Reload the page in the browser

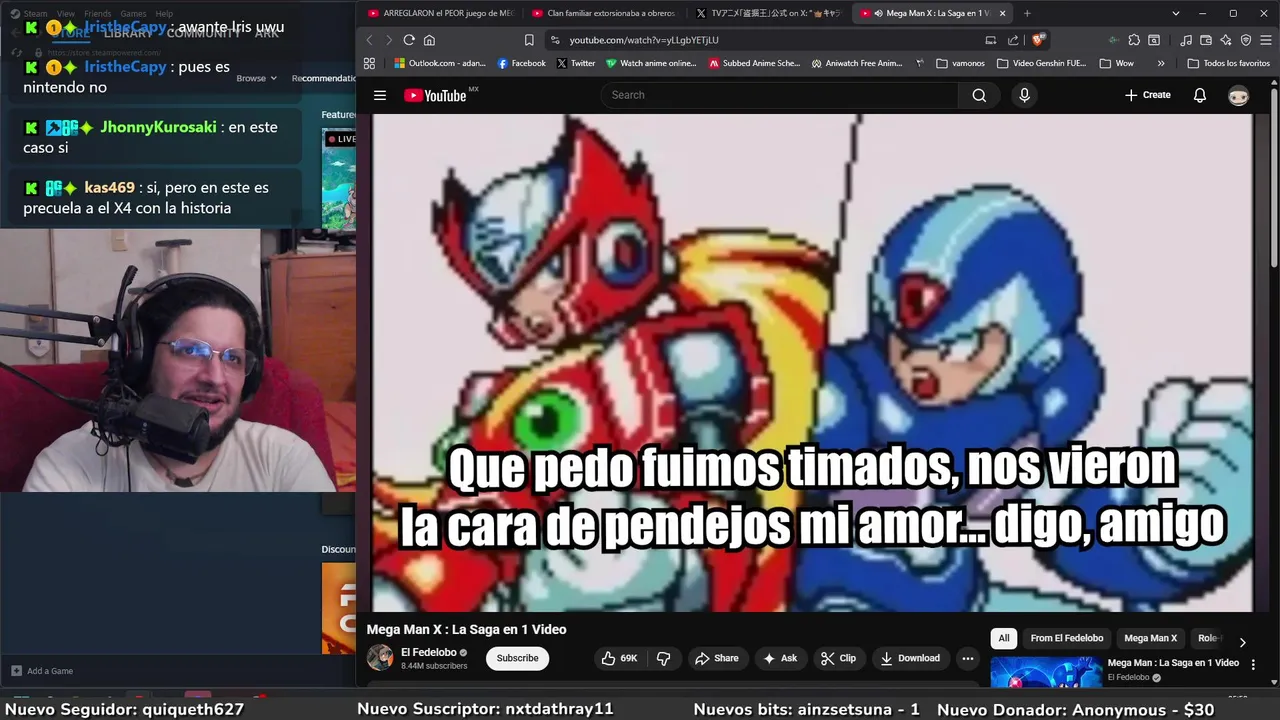409,40
